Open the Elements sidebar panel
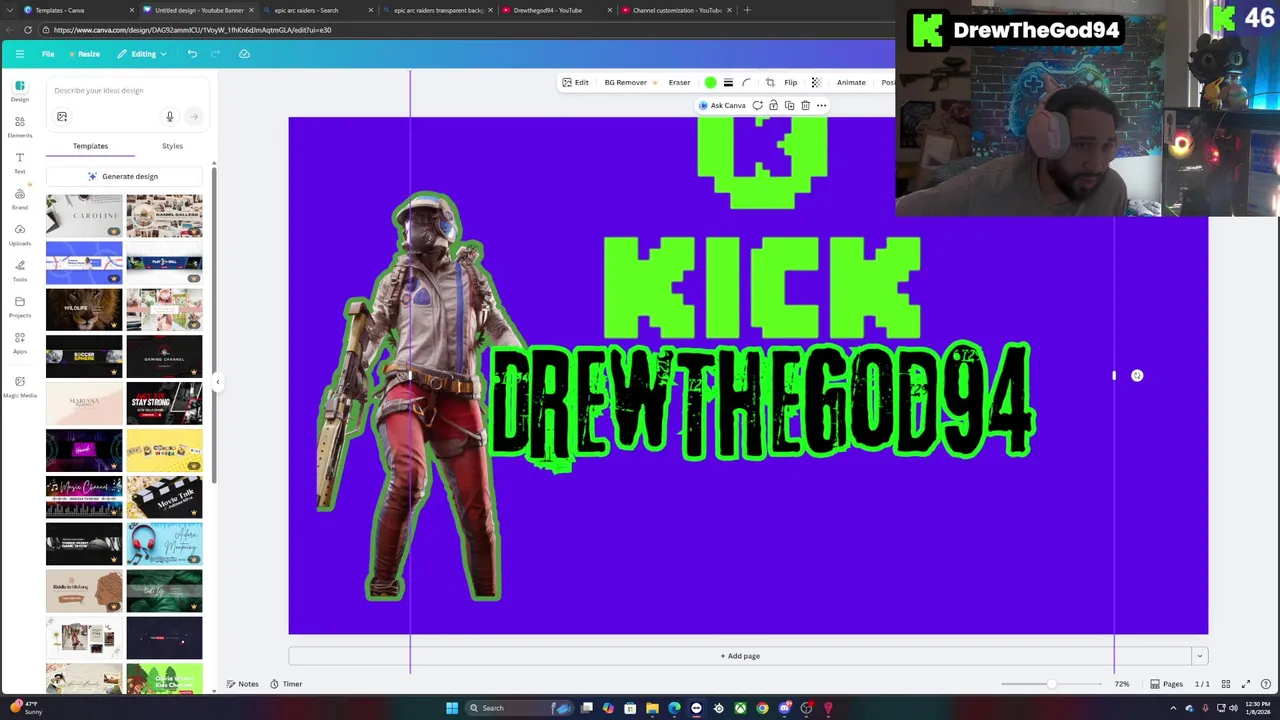 [x=20, y=127]
